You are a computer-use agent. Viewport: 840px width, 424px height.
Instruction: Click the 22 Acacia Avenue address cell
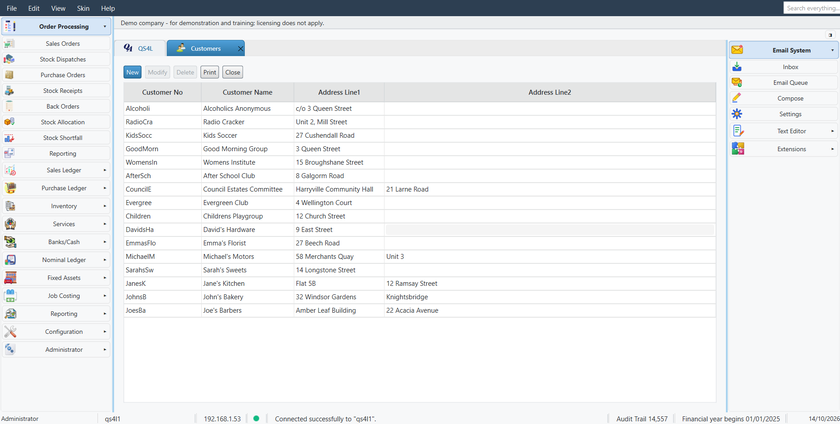tap(550, 310)
